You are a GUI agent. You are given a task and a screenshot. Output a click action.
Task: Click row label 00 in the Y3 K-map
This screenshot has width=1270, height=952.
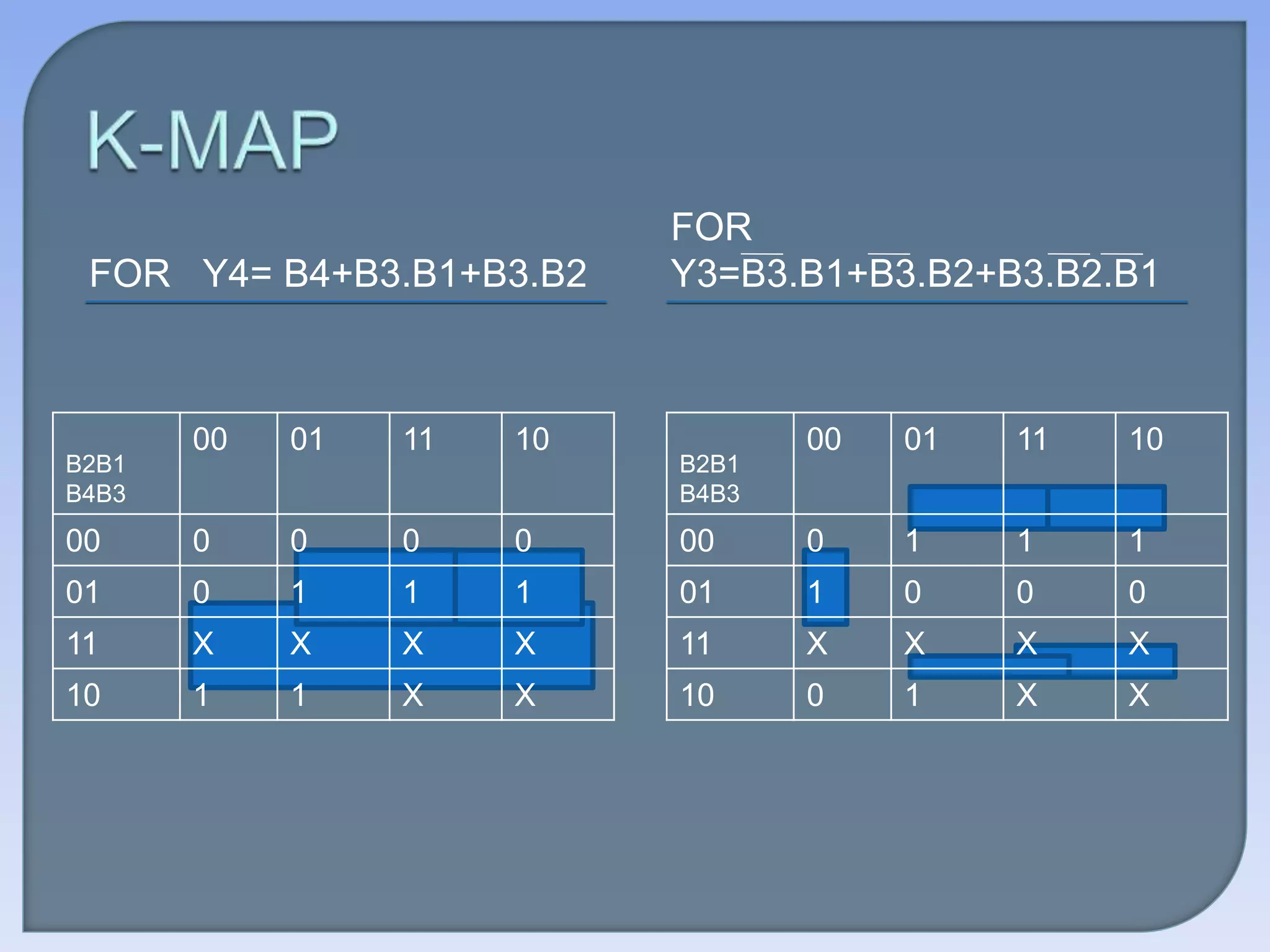pyautogui.click(x=730, y=540)
